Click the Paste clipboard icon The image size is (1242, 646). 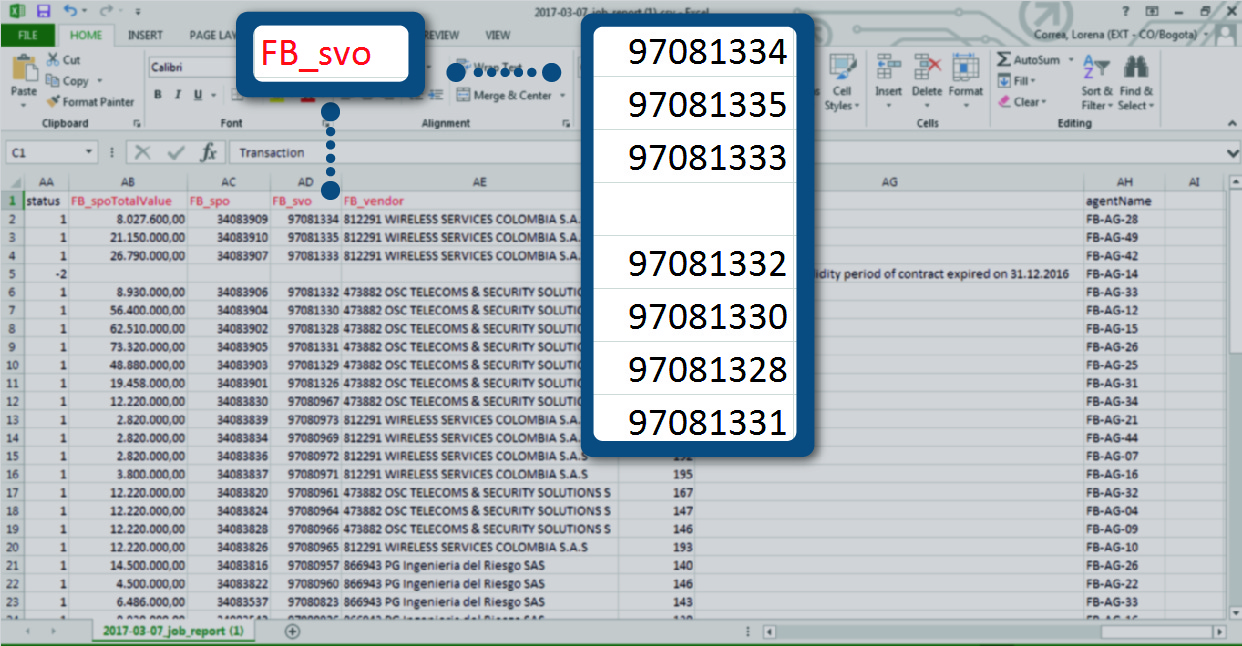tap(24, 72)
